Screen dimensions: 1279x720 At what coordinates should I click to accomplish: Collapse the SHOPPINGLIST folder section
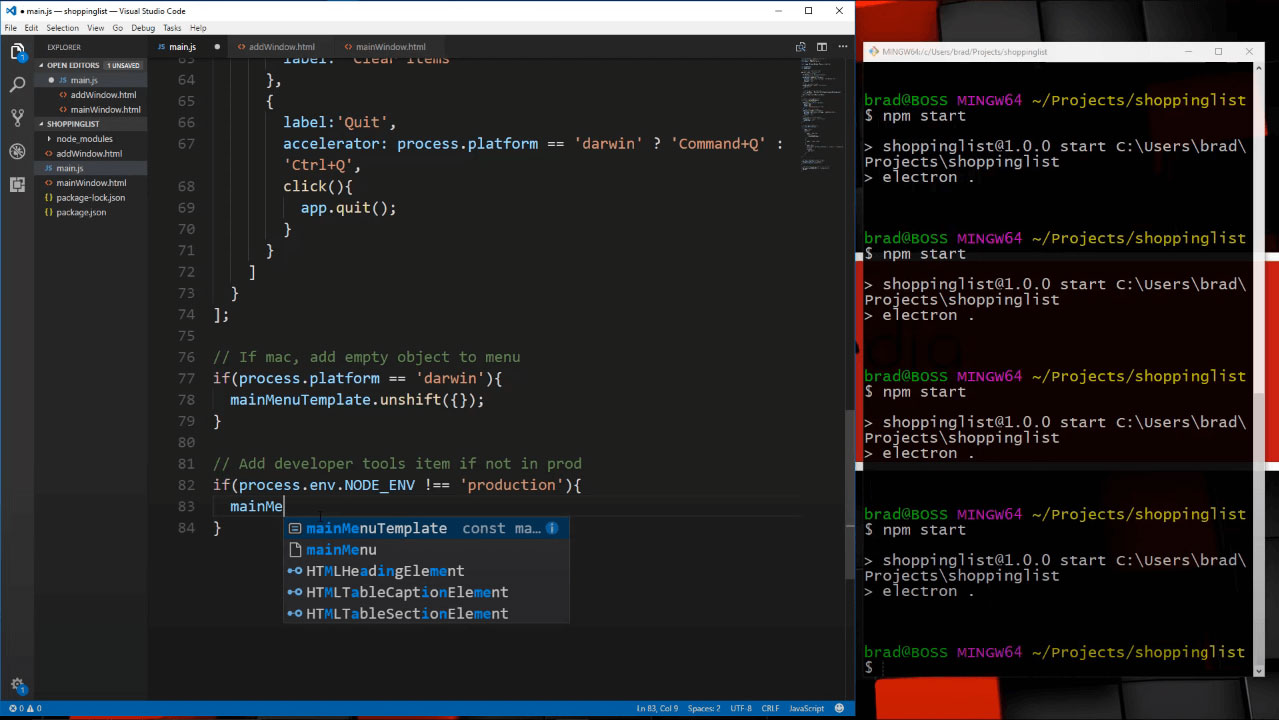coord(73,124)
